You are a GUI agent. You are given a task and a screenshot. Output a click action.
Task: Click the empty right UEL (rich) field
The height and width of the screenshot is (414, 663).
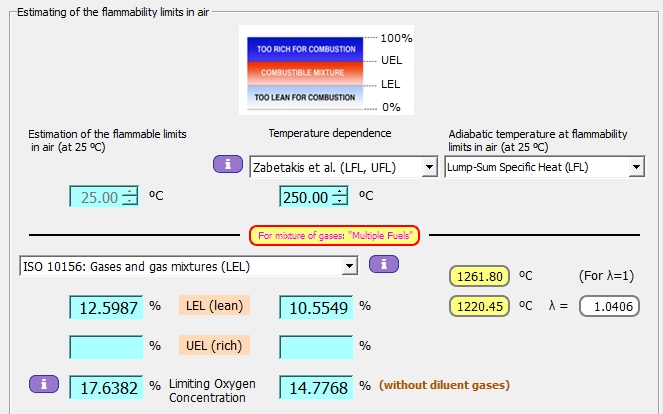point(316,345)
